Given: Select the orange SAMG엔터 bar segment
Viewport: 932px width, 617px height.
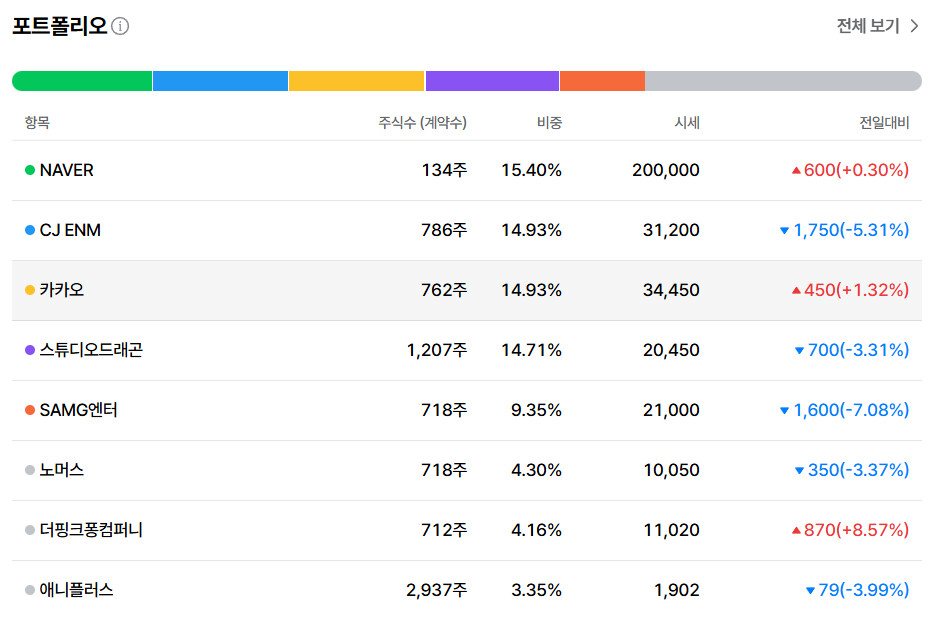Looking at the screenshot, I should pyautogui.click(x=602, y=81).
